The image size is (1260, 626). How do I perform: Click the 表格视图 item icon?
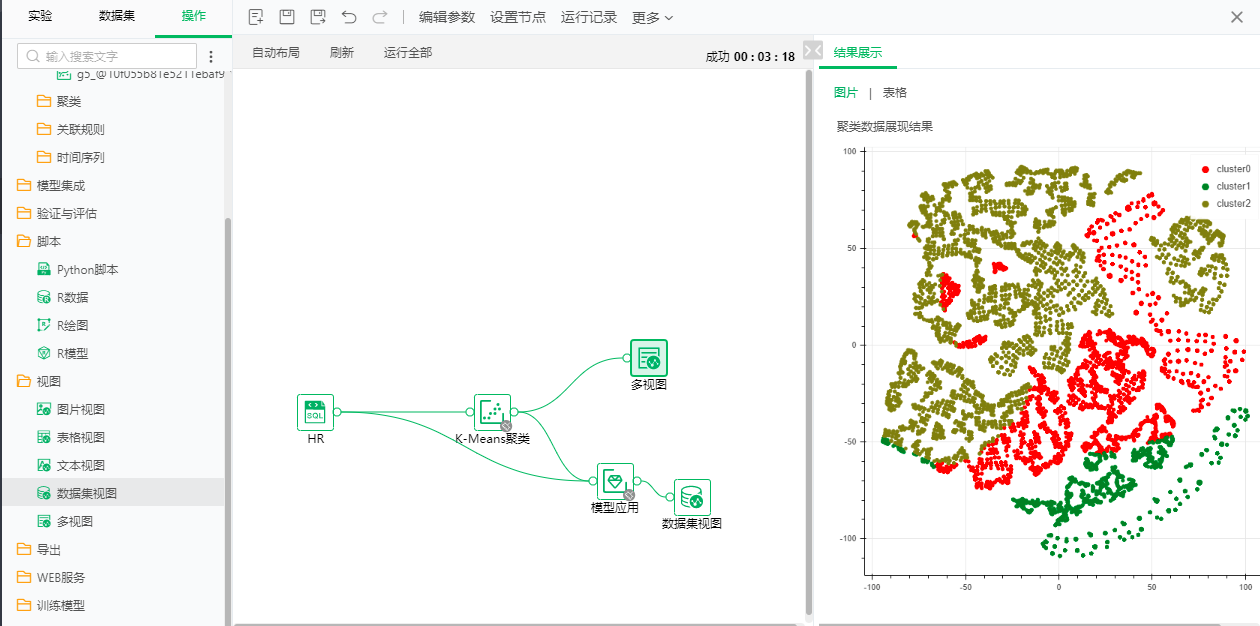point(44,438)
